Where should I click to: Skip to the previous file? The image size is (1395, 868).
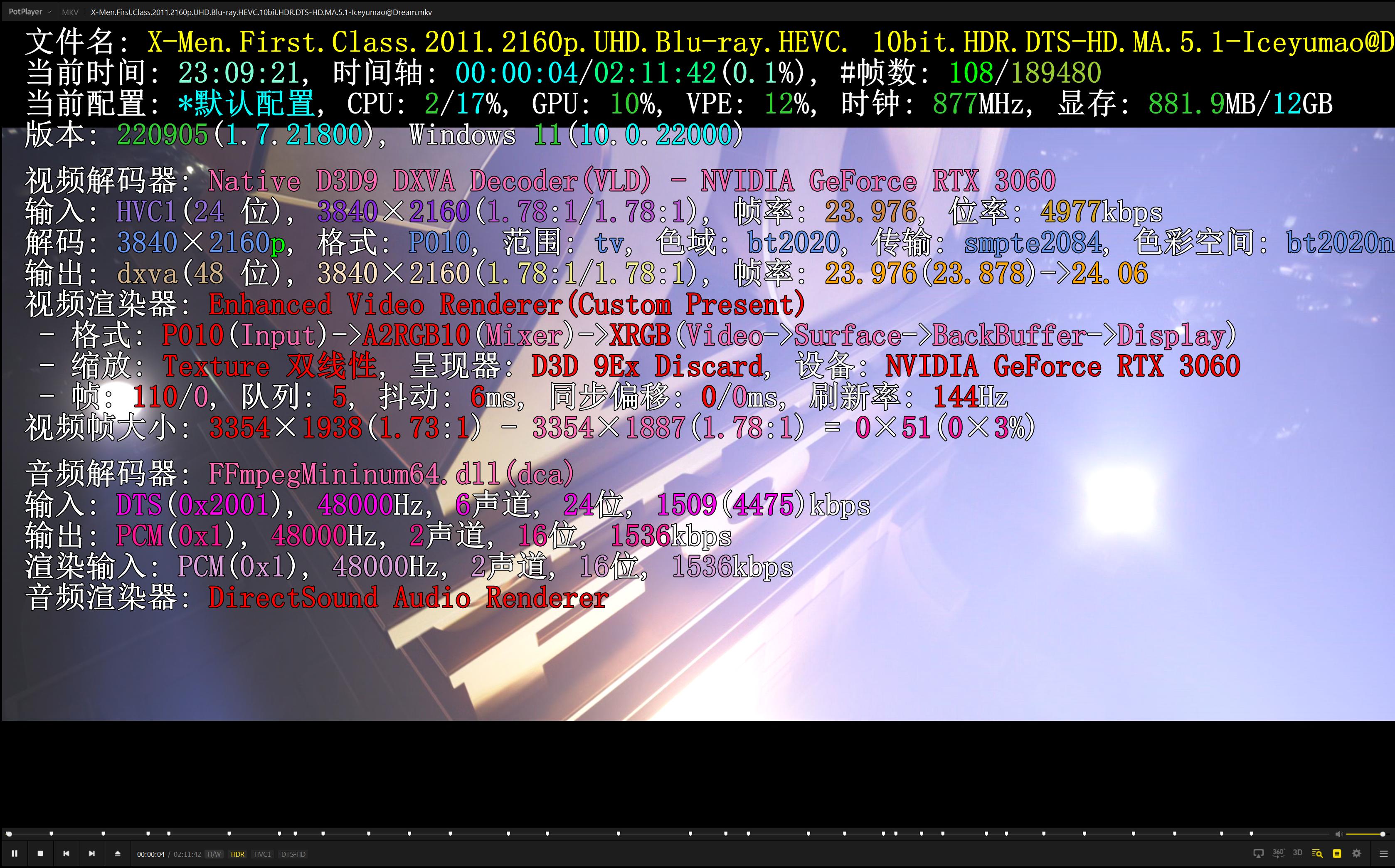[66, 853]
